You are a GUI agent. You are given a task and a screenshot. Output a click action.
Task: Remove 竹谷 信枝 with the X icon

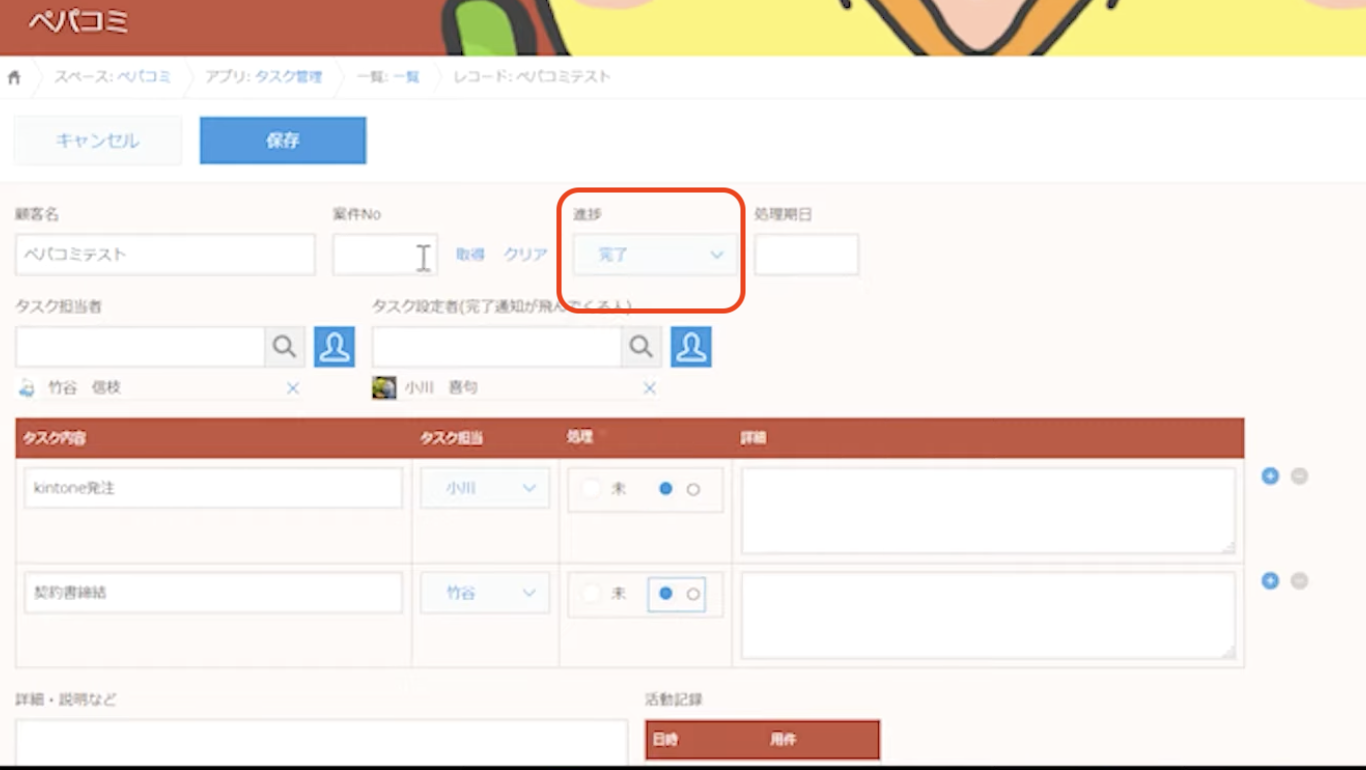293,388
